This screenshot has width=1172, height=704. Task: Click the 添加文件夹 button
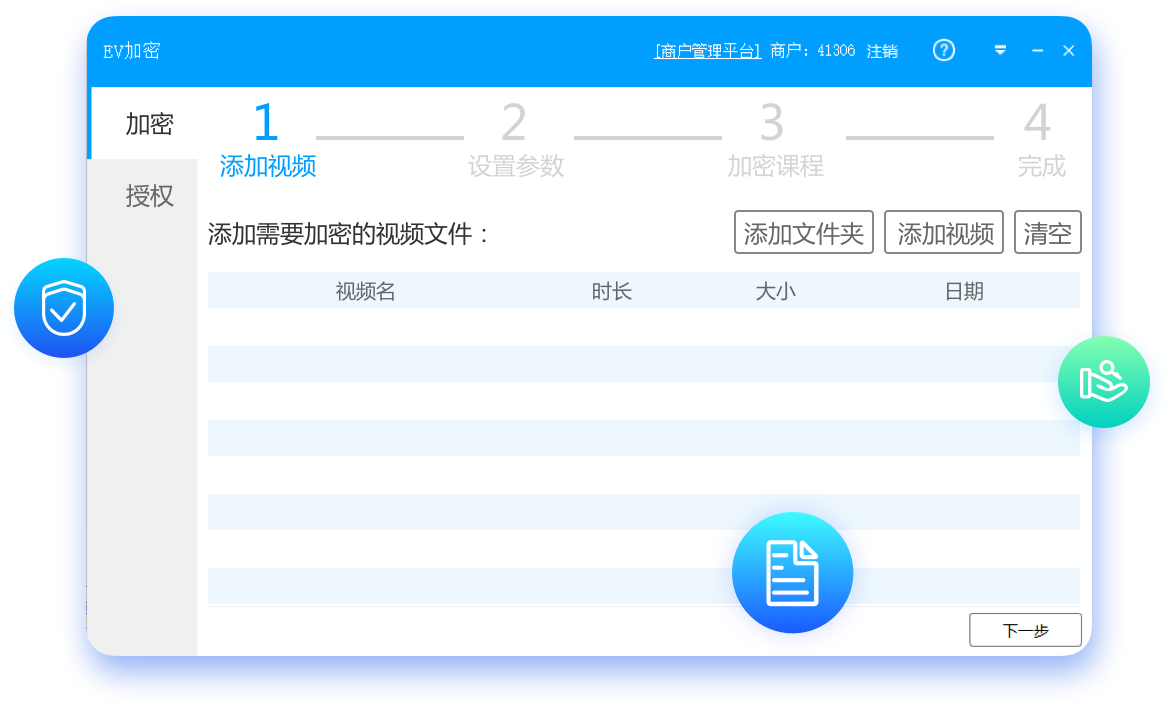pos(803,233)
